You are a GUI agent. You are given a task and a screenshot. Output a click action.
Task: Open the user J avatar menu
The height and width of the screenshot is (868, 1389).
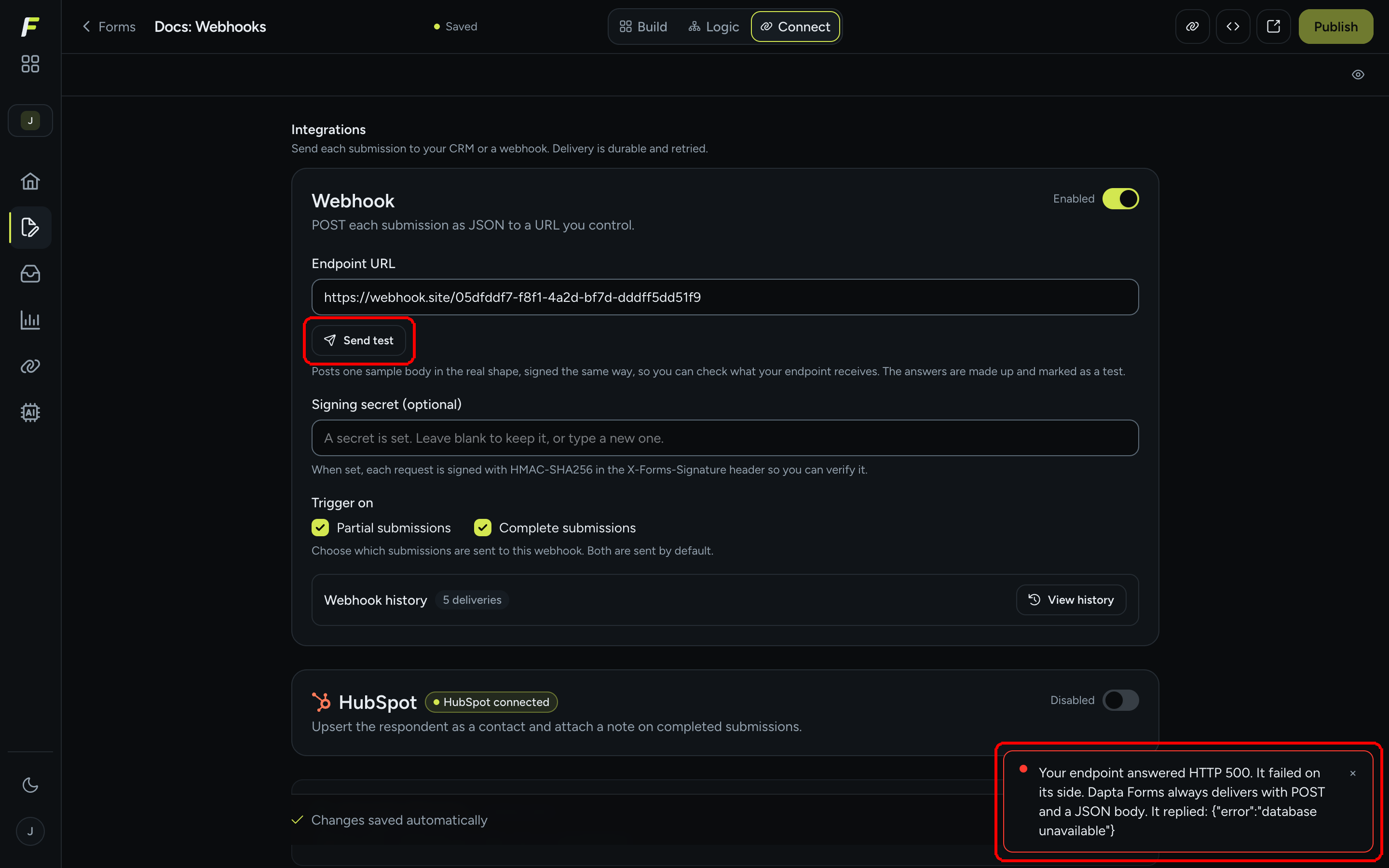pos(30,831)
